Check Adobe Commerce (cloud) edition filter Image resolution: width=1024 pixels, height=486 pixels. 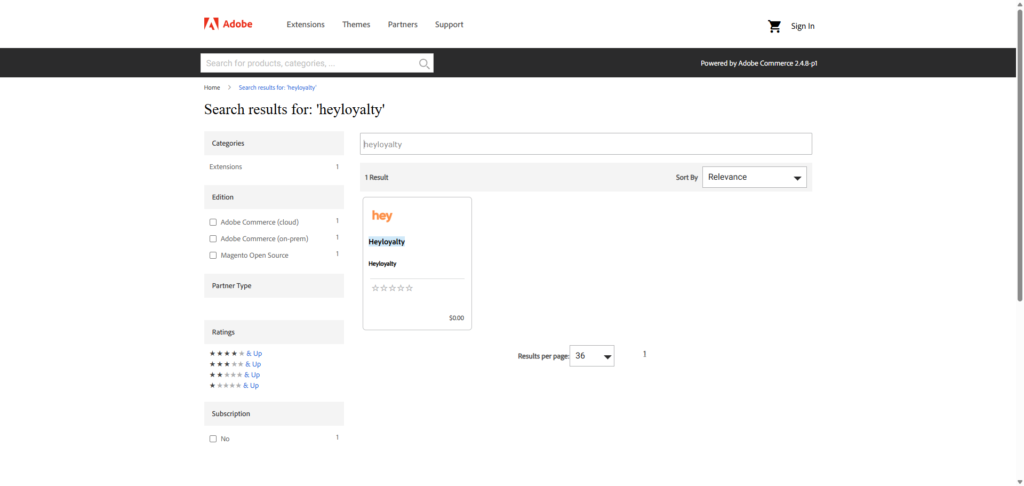213,222
